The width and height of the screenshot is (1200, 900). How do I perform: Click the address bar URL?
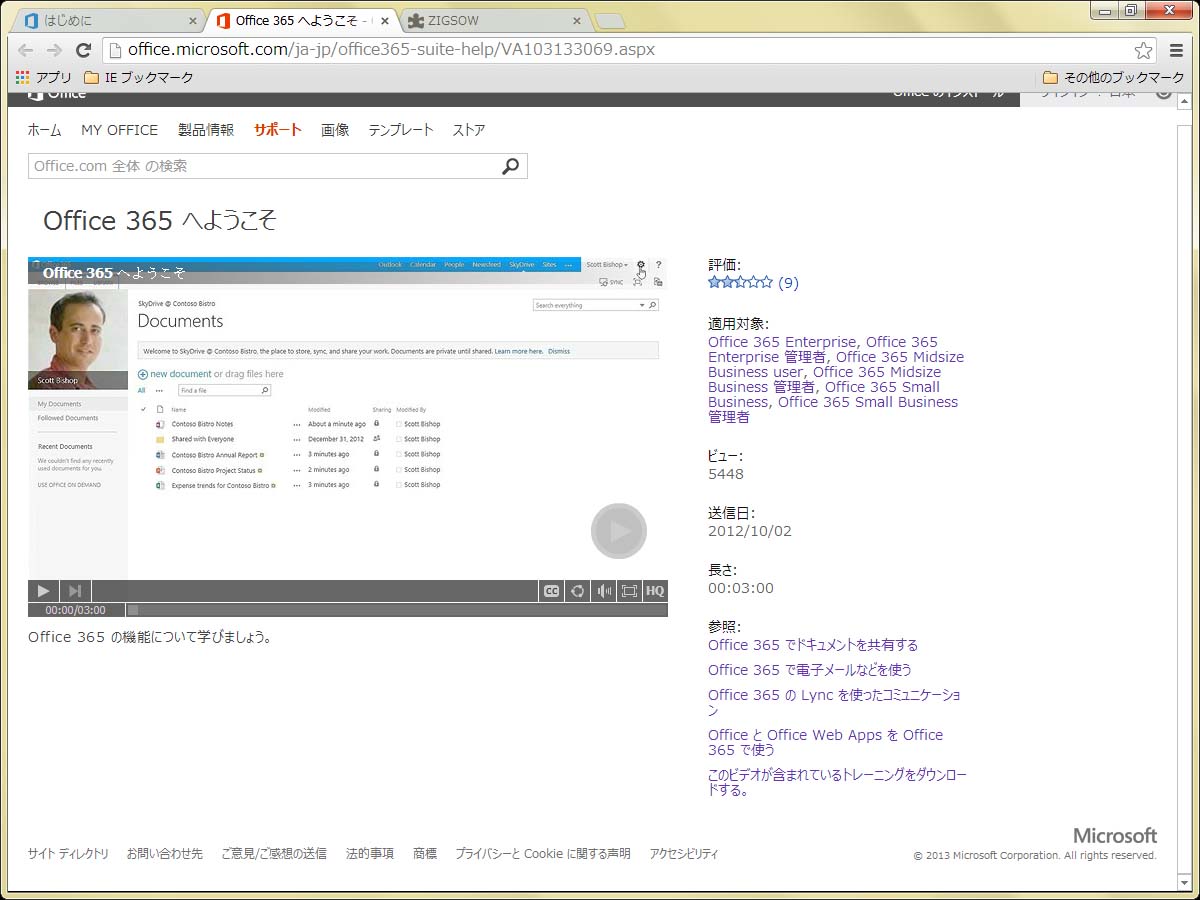(392, 49)
